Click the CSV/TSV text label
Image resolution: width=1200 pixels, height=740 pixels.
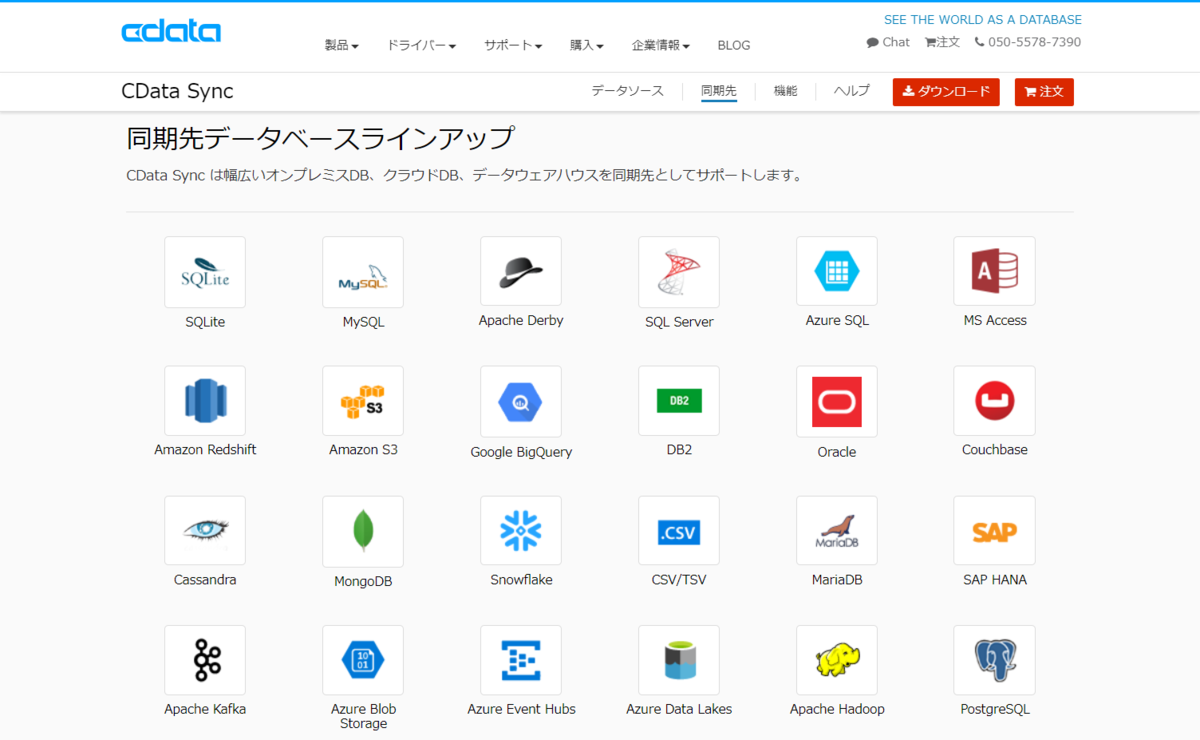[x=679, y=580]
